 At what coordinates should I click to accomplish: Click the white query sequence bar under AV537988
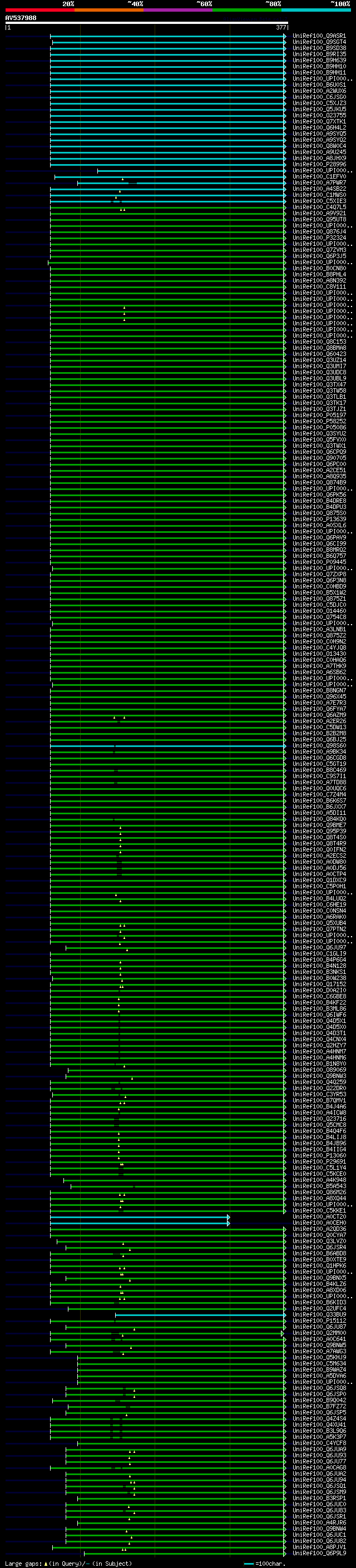click(146, 23)
